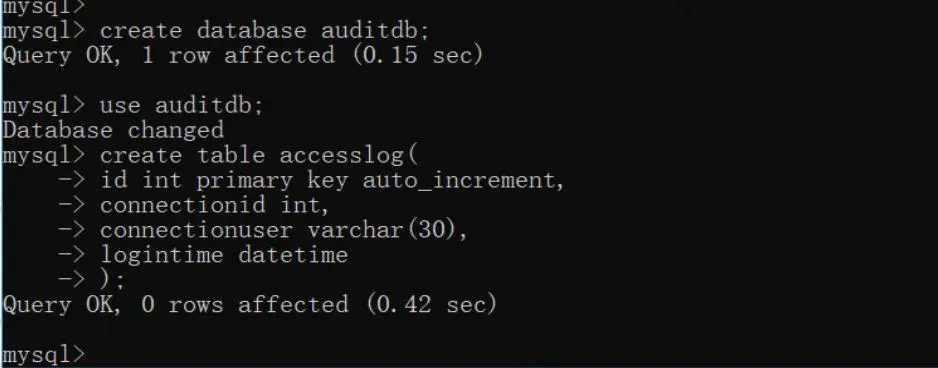Click the '(0.15 sec)' timing text
The width and height of the screenshot is (938, 368).
coord(418,56)
